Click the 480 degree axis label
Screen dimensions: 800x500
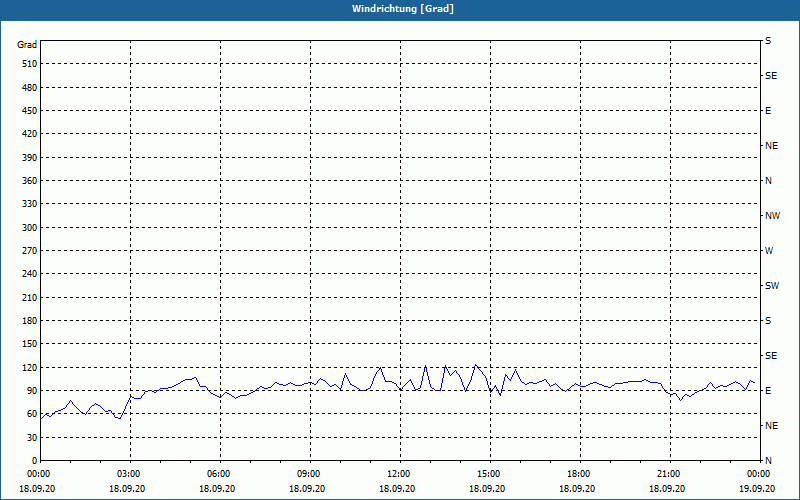(x=30, y=87)
